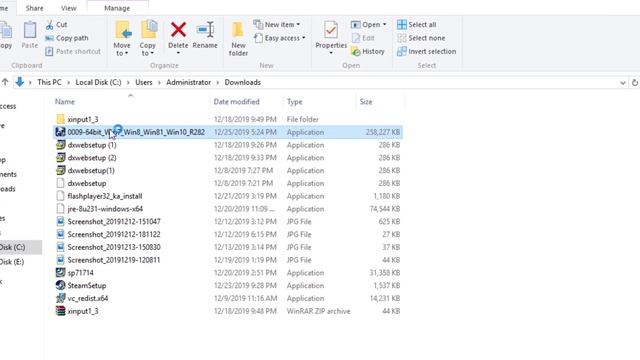Screen dimensions: 640x360
Task: Sort by Size column header
Action: [x=366, y=102]
